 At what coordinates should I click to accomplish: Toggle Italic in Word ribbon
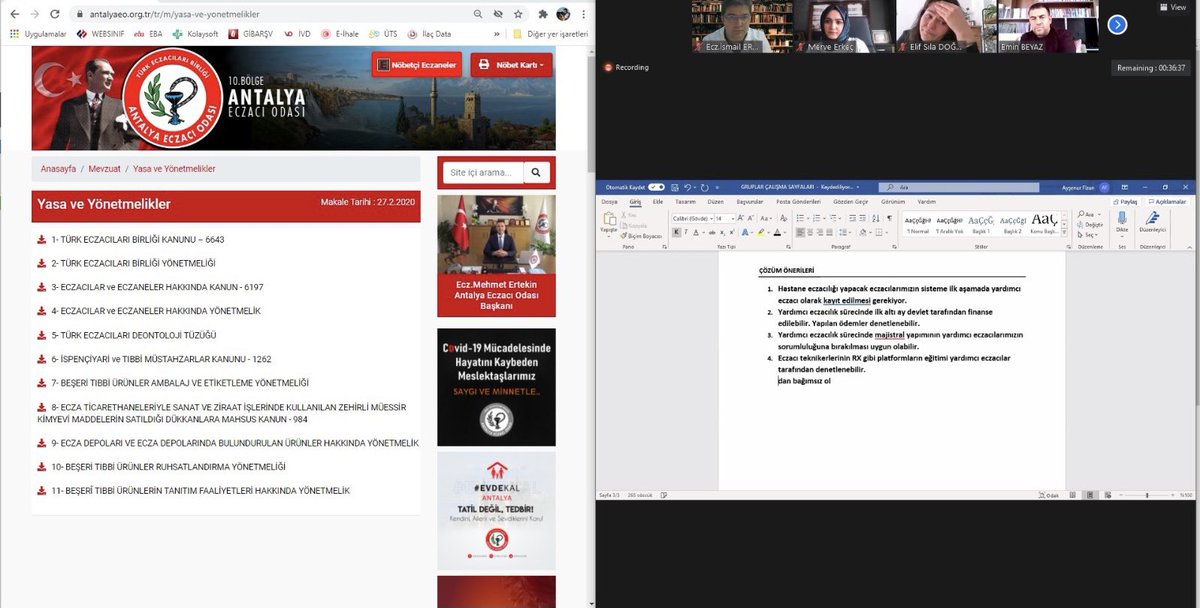[685, 232]
